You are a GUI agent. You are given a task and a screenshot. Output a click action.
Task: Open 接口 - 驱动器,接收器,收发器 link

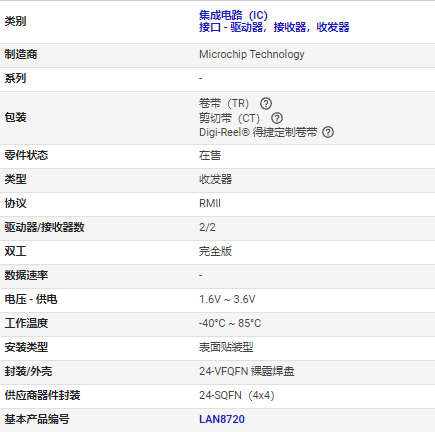pyautogui.click(x=274, y=27)
